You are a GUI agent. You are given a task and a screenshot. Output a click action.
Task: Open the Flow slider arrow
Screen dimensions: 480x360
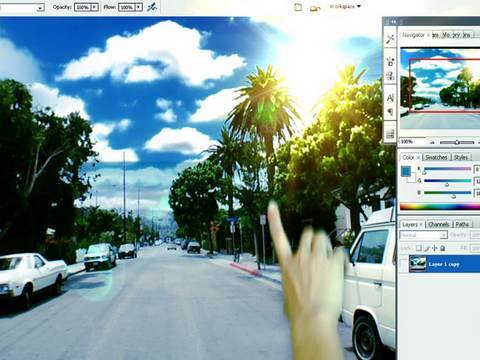click(139, 7)
